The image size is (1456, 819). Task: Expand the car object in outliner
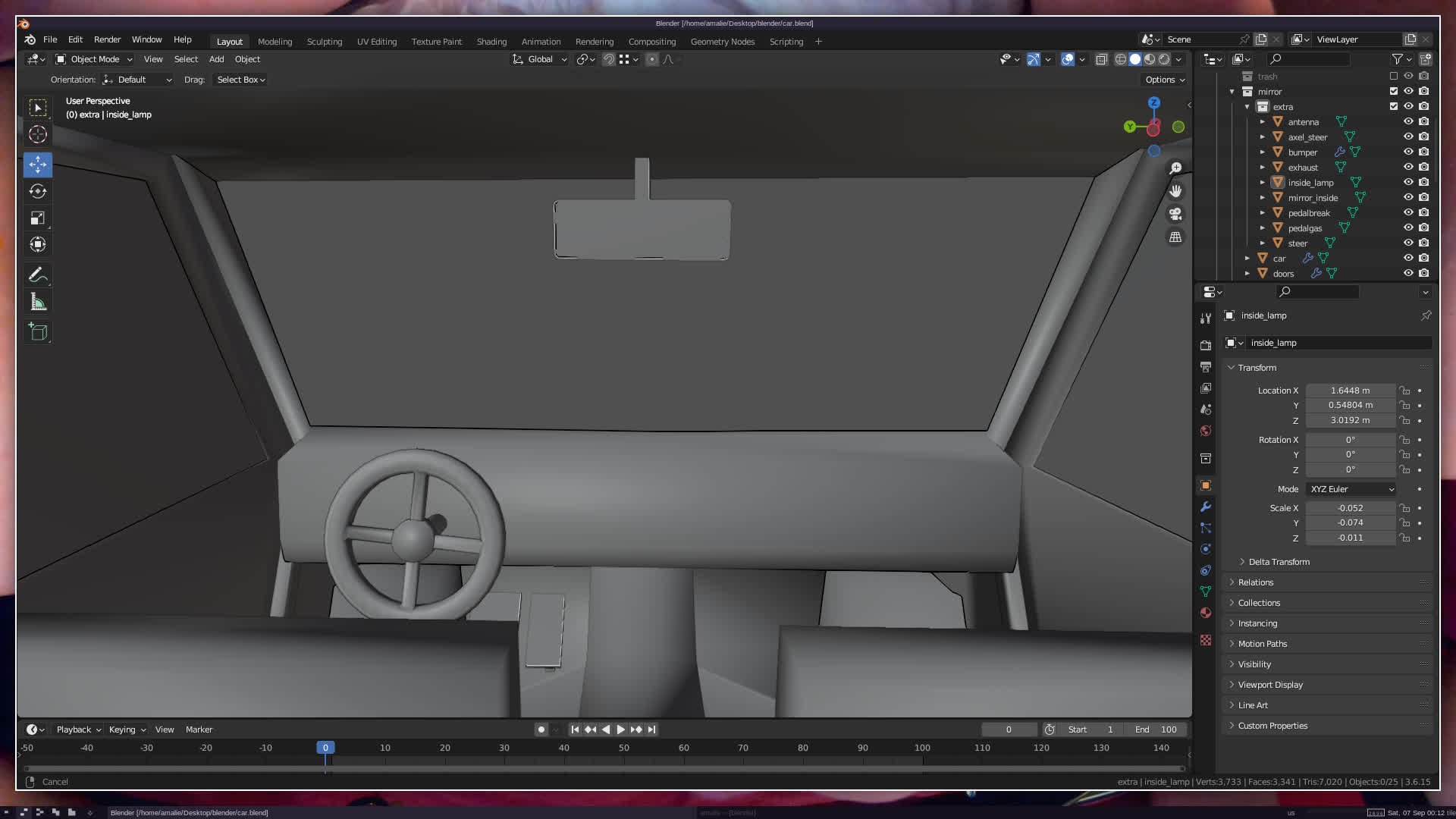(1247, 259)
